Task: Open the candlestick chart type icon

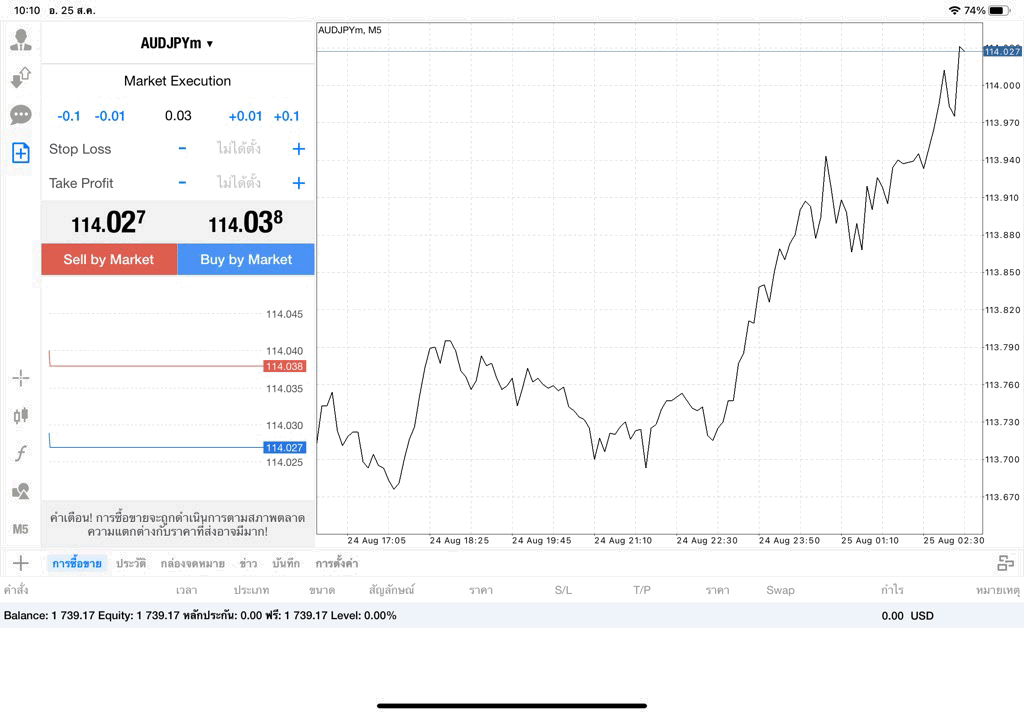Action: point(21,415)
